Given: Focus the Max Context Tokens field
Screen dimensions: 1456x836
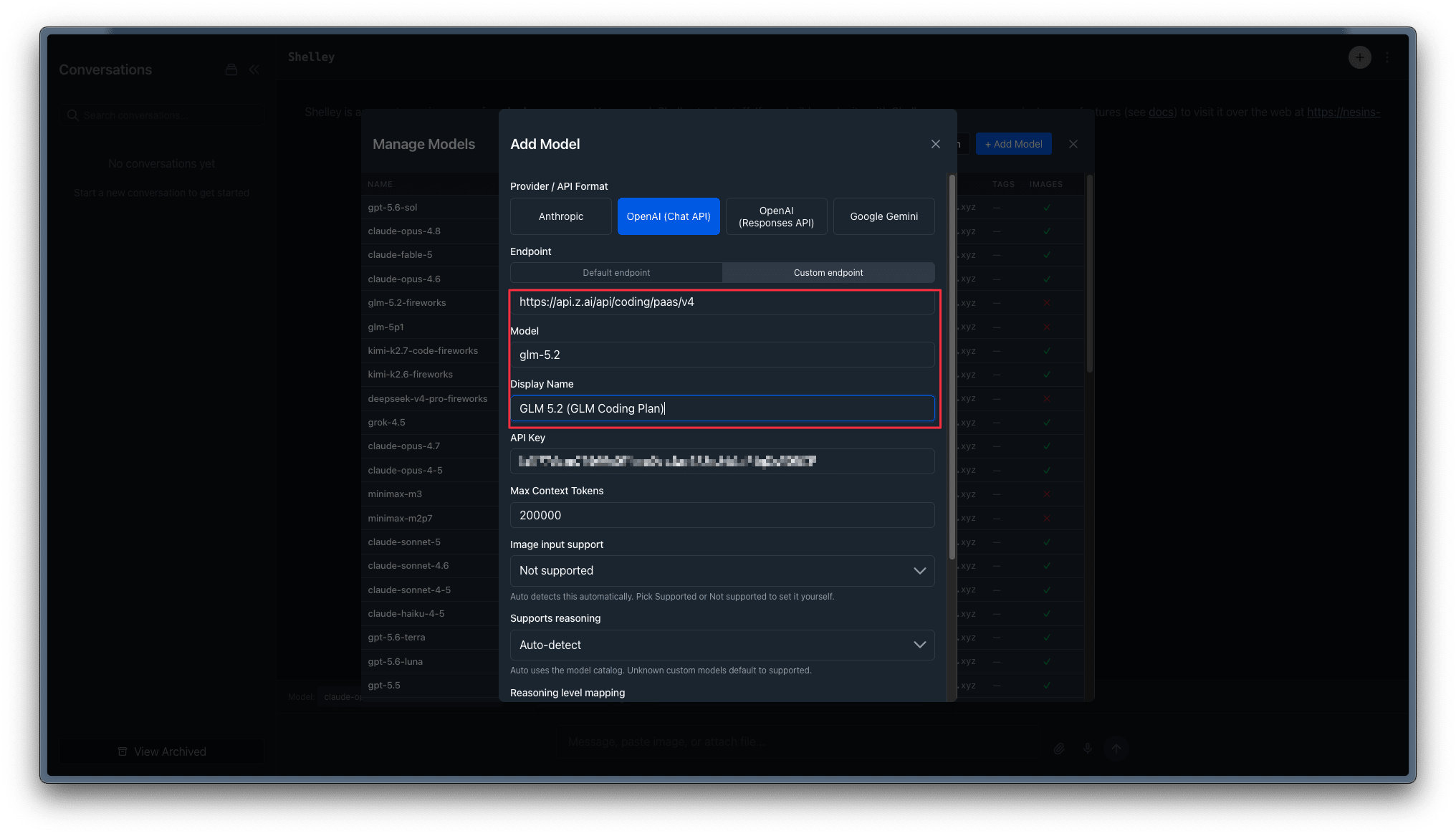Looking at the screenshot, I should 722,515.
